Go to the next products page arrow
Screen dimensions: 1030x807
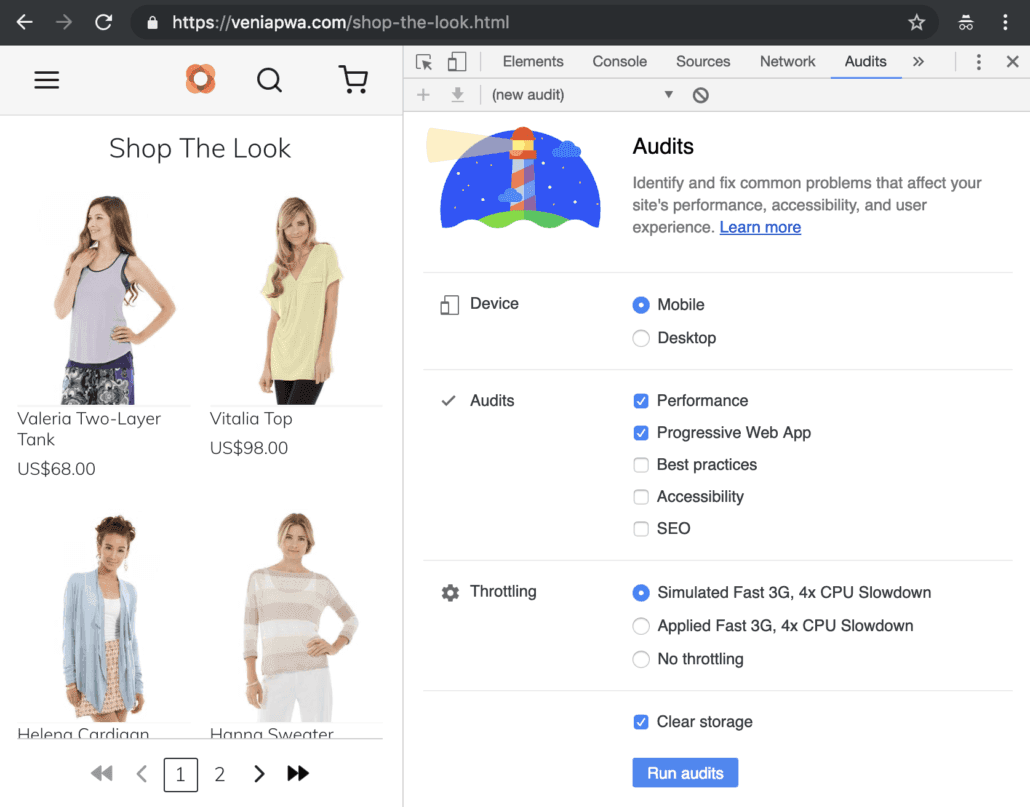click(x=259, y=774)
